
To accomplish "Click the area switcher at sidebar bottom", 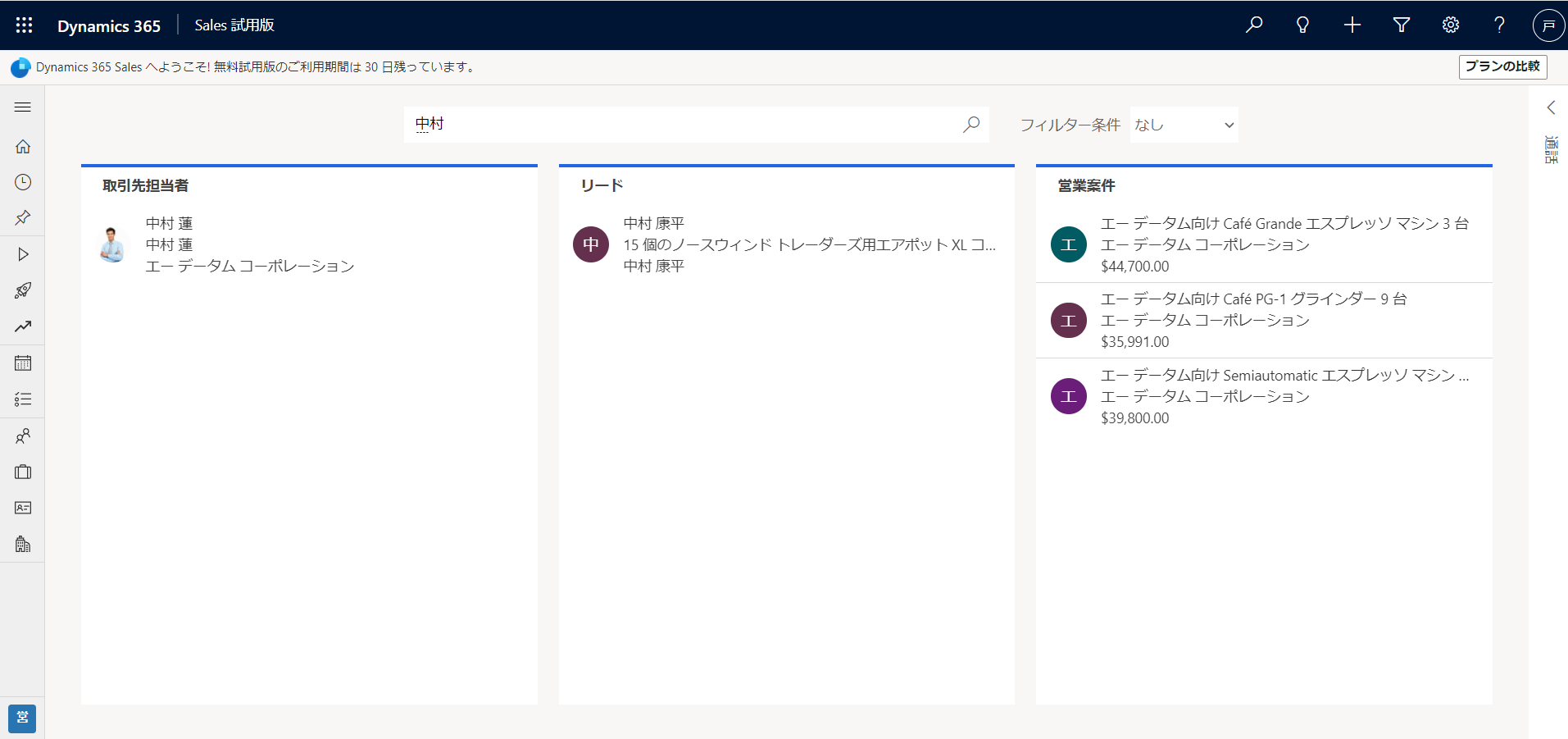I will (x=22, y=718).
